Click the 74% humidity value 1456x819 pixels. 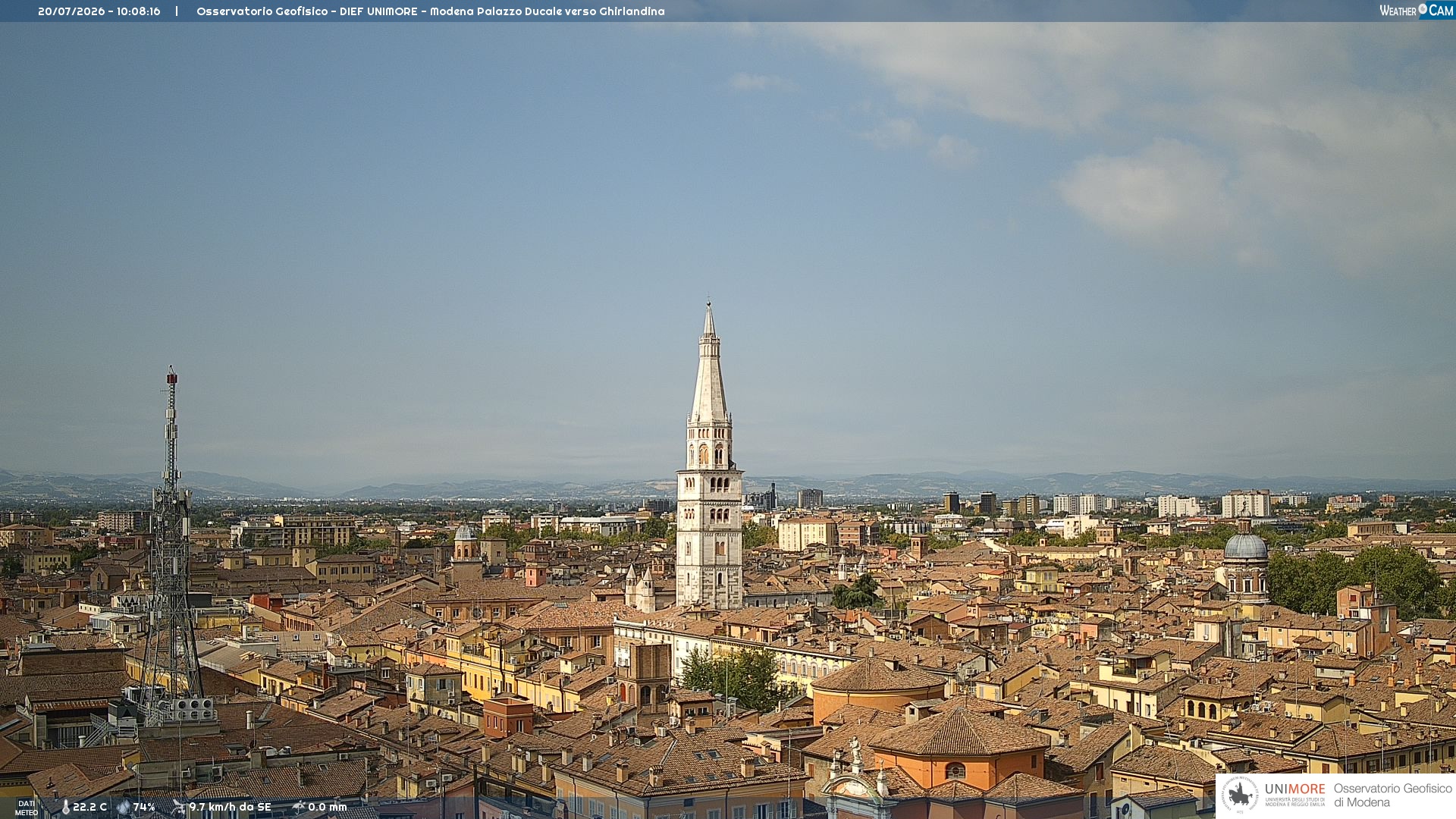(x=144, y=808)
